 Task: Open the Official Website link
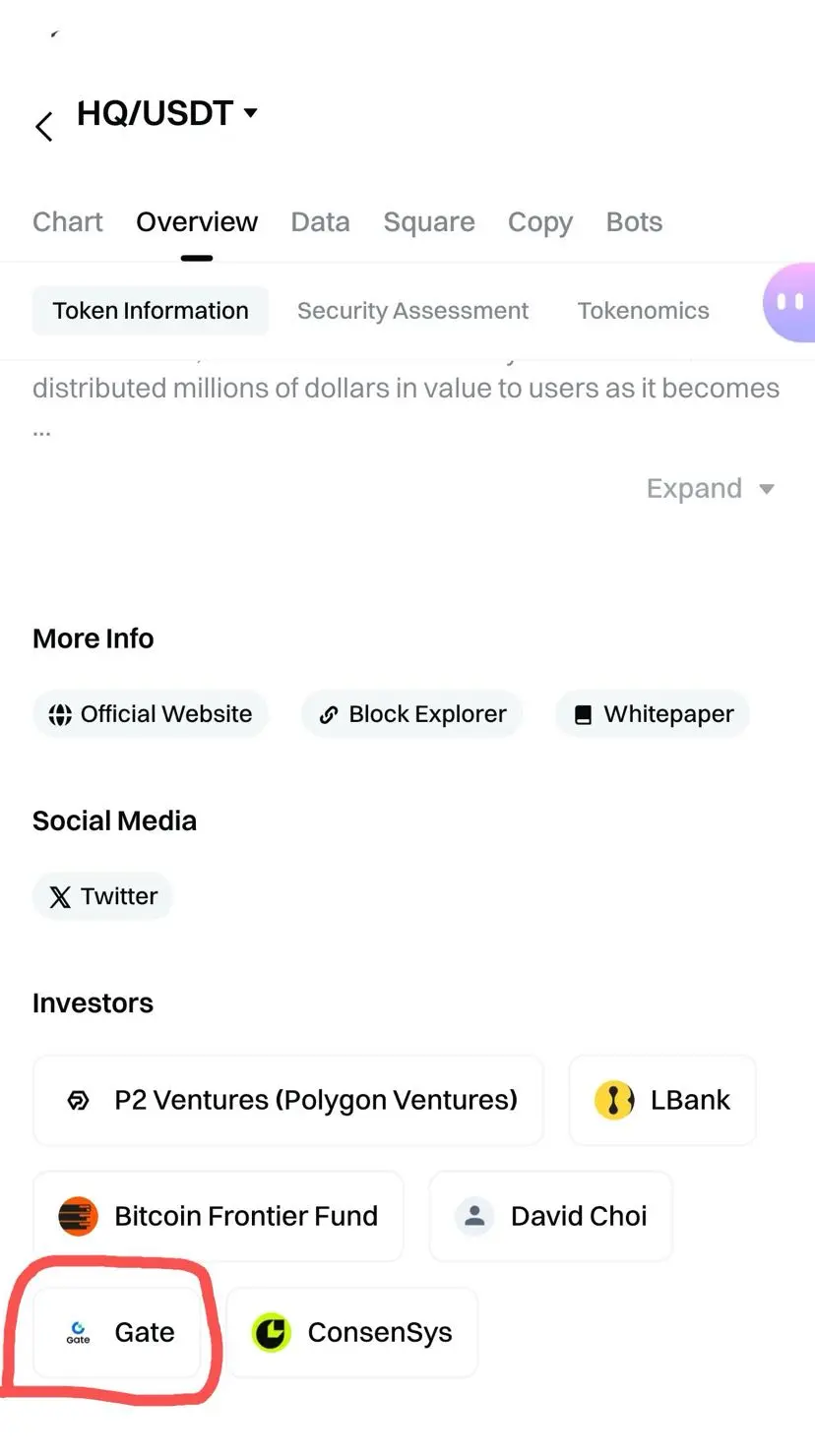[x=151, y=714]
